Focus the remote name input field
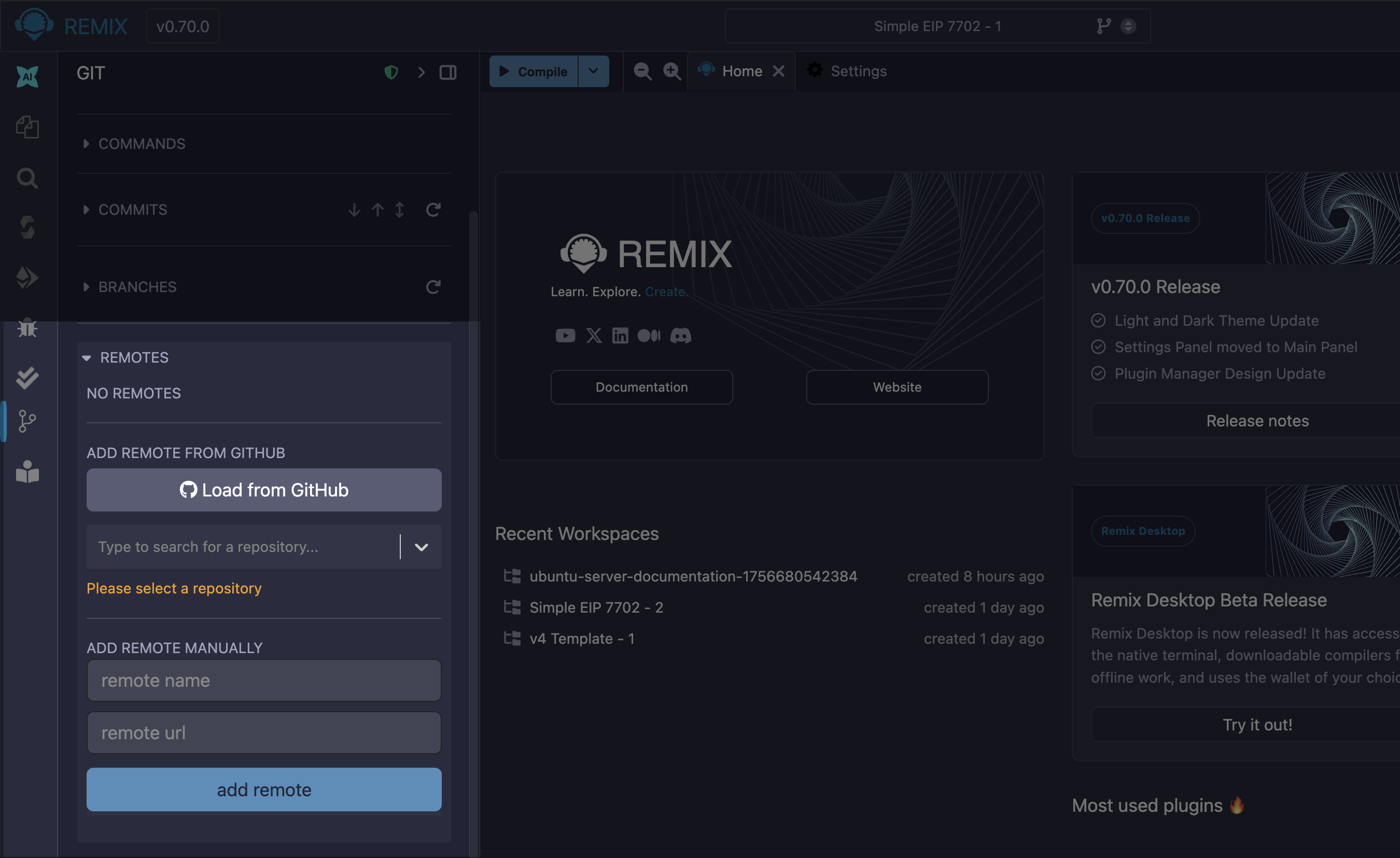 click(x=264, y=681)
